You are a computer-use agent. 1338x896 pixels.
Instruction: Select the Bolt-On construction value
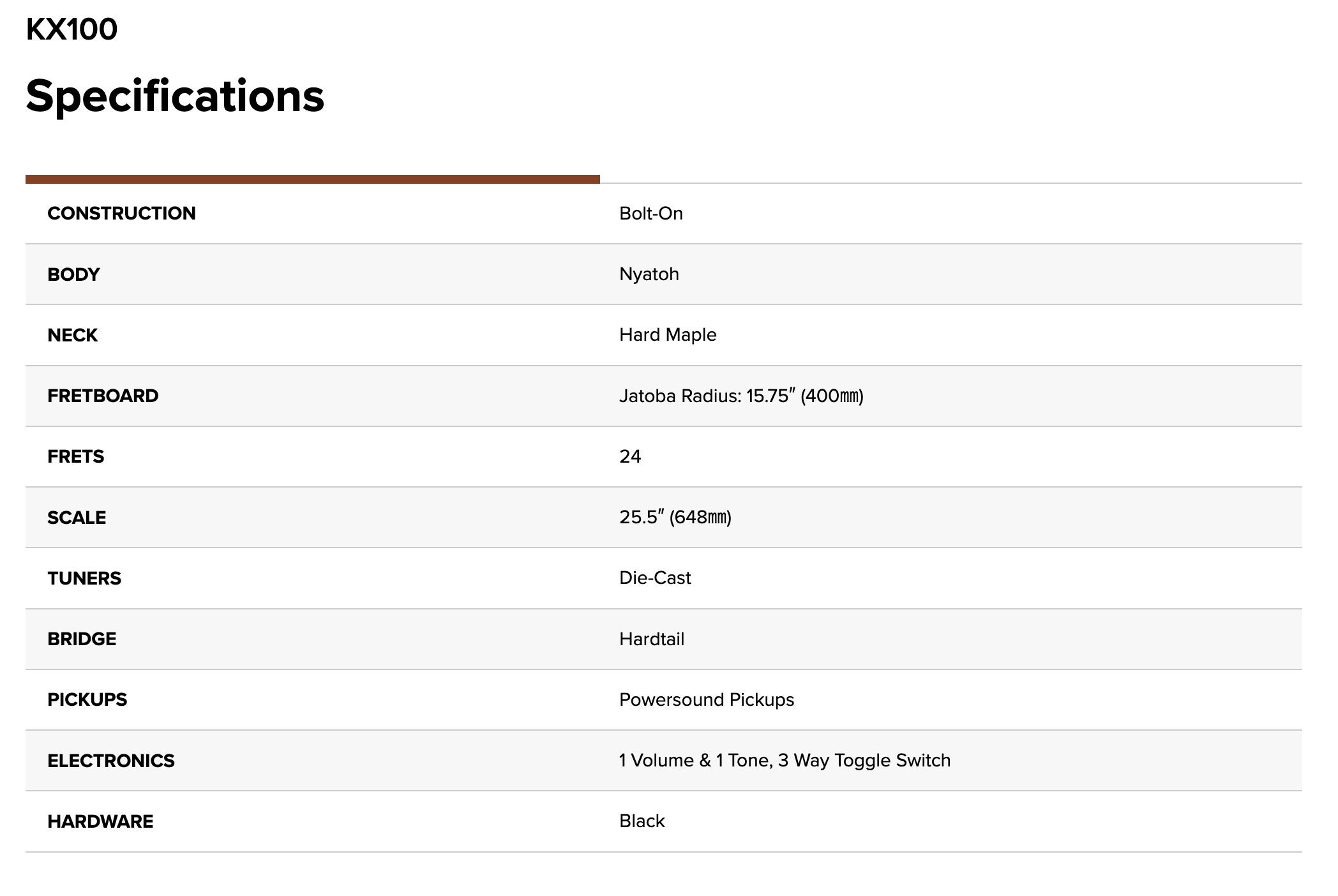point(650,213)
